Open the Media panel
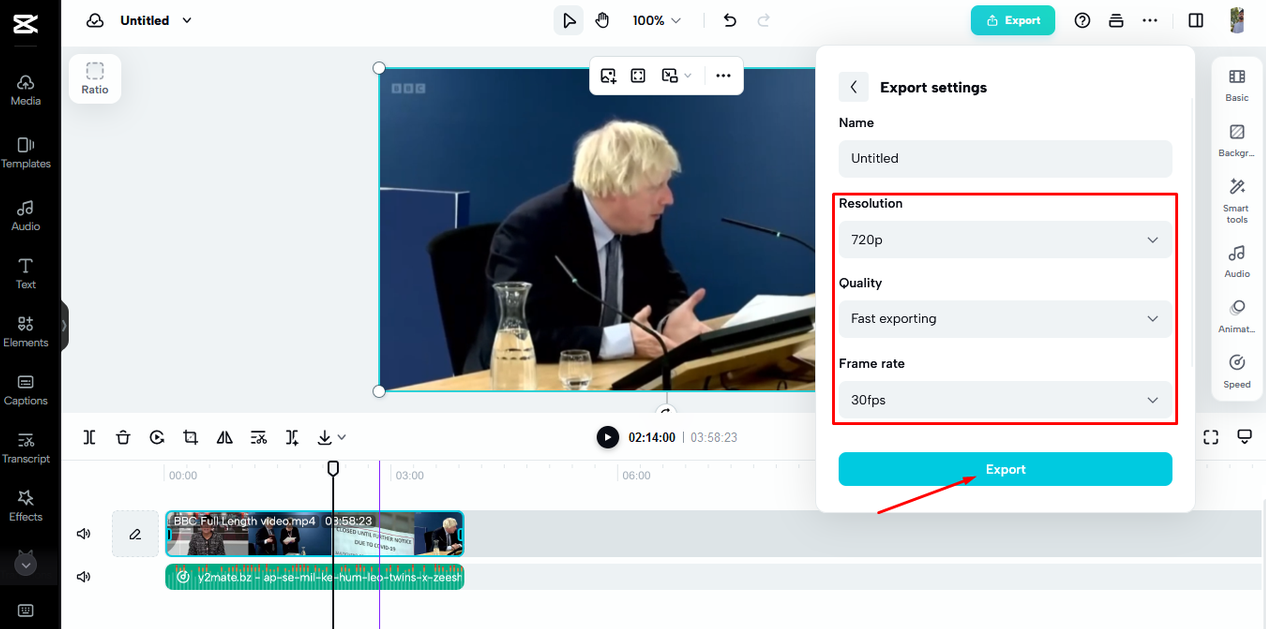Screen dimensions: 1266x629 (26, 89)
